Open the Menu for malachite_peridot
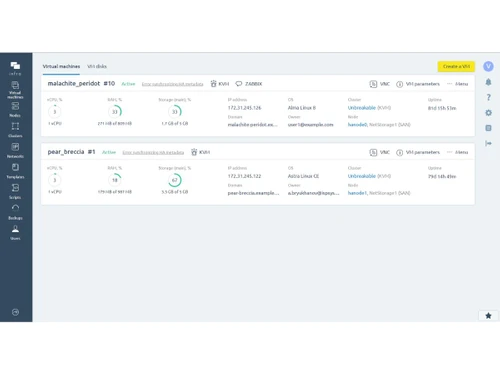 point(457,84)
